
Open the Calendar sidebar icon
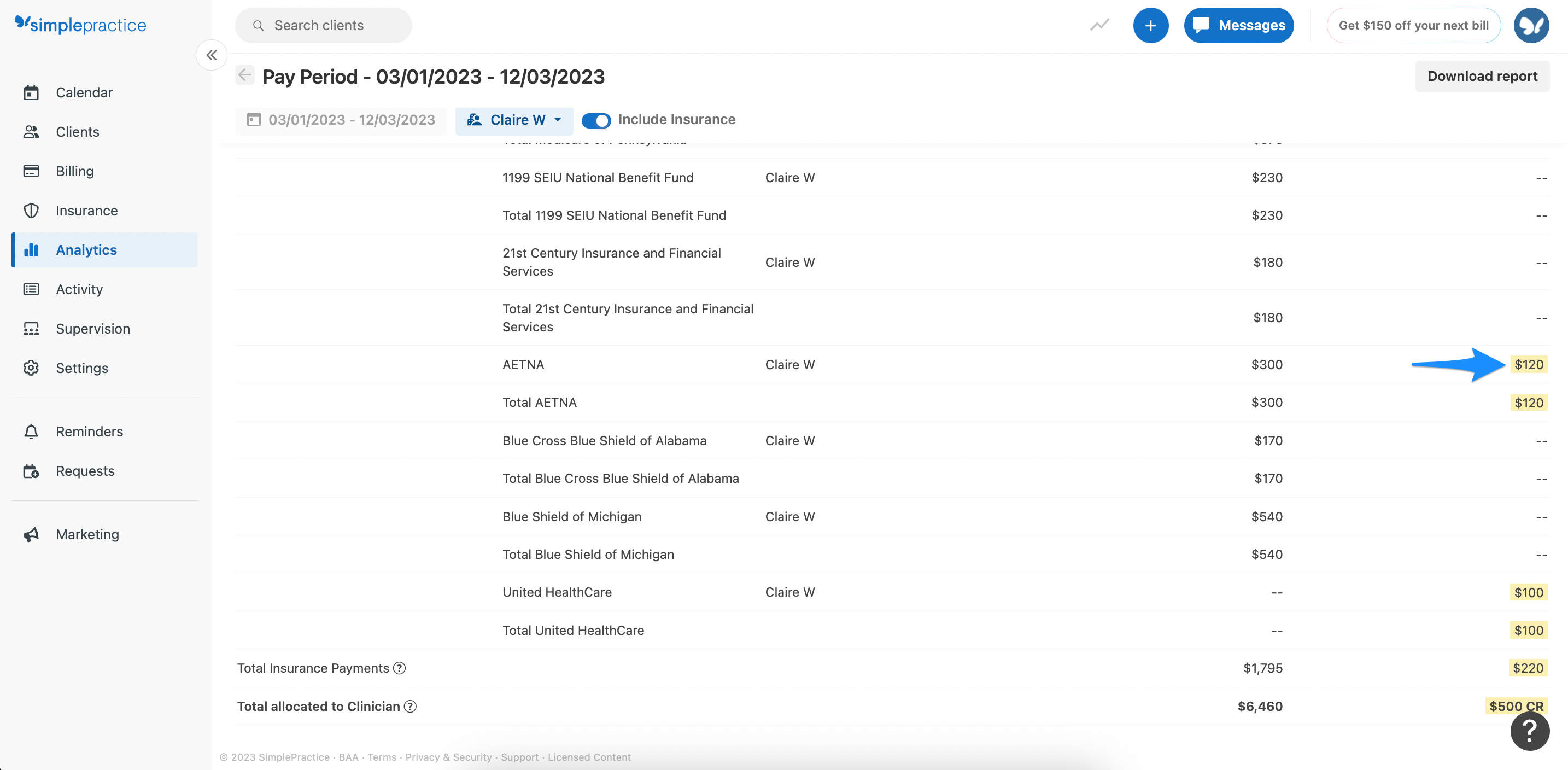pos(32,92)
